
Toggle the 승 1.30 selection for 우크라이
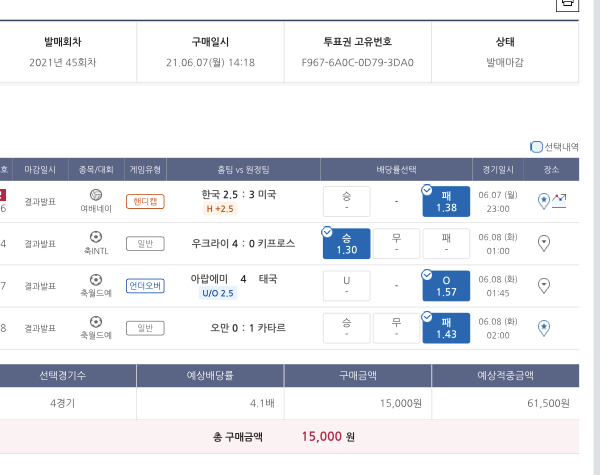pyautogui.click(x=347, y=243)
